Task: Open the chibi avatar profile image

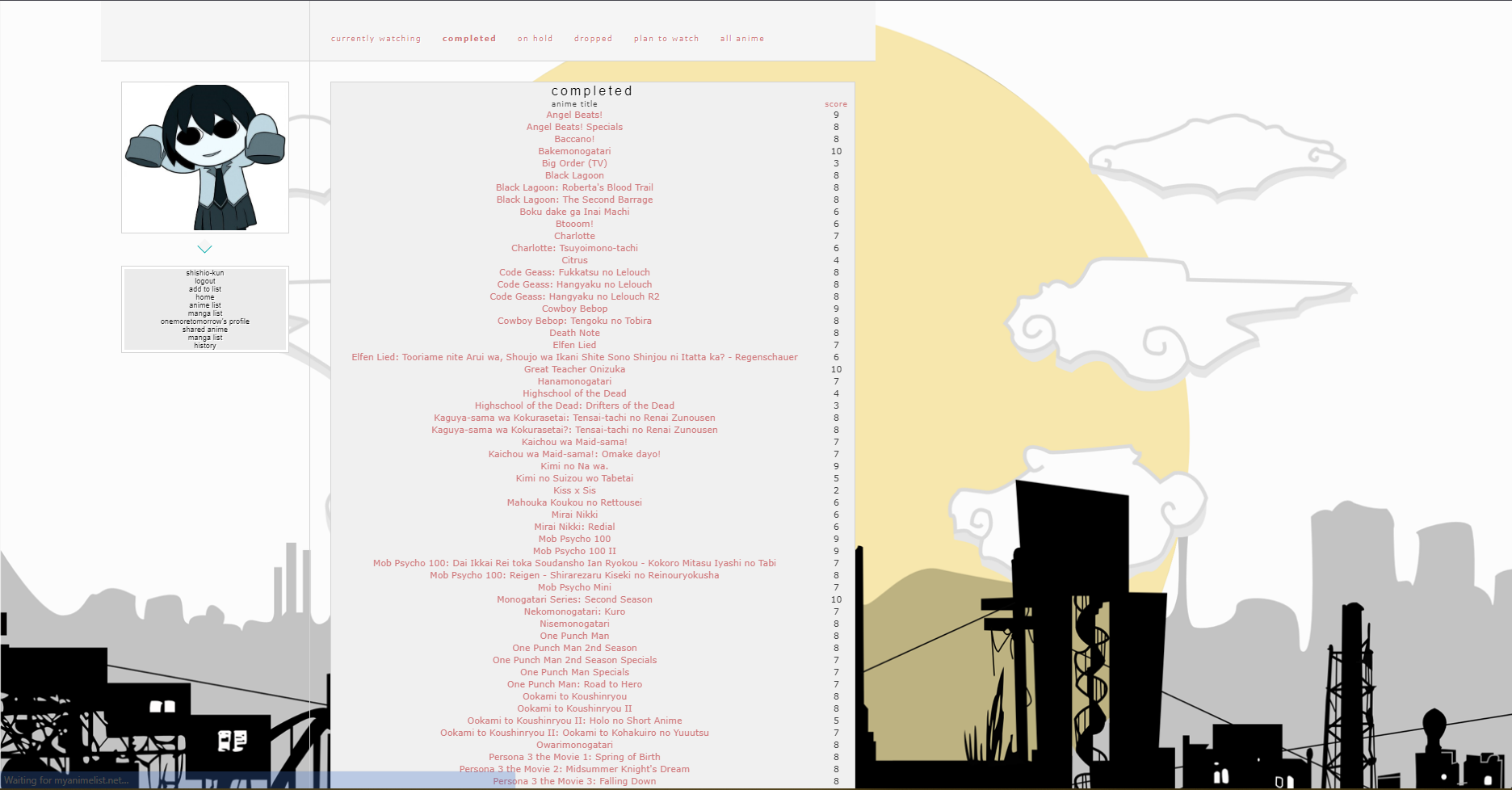Action: pos(205,158)
